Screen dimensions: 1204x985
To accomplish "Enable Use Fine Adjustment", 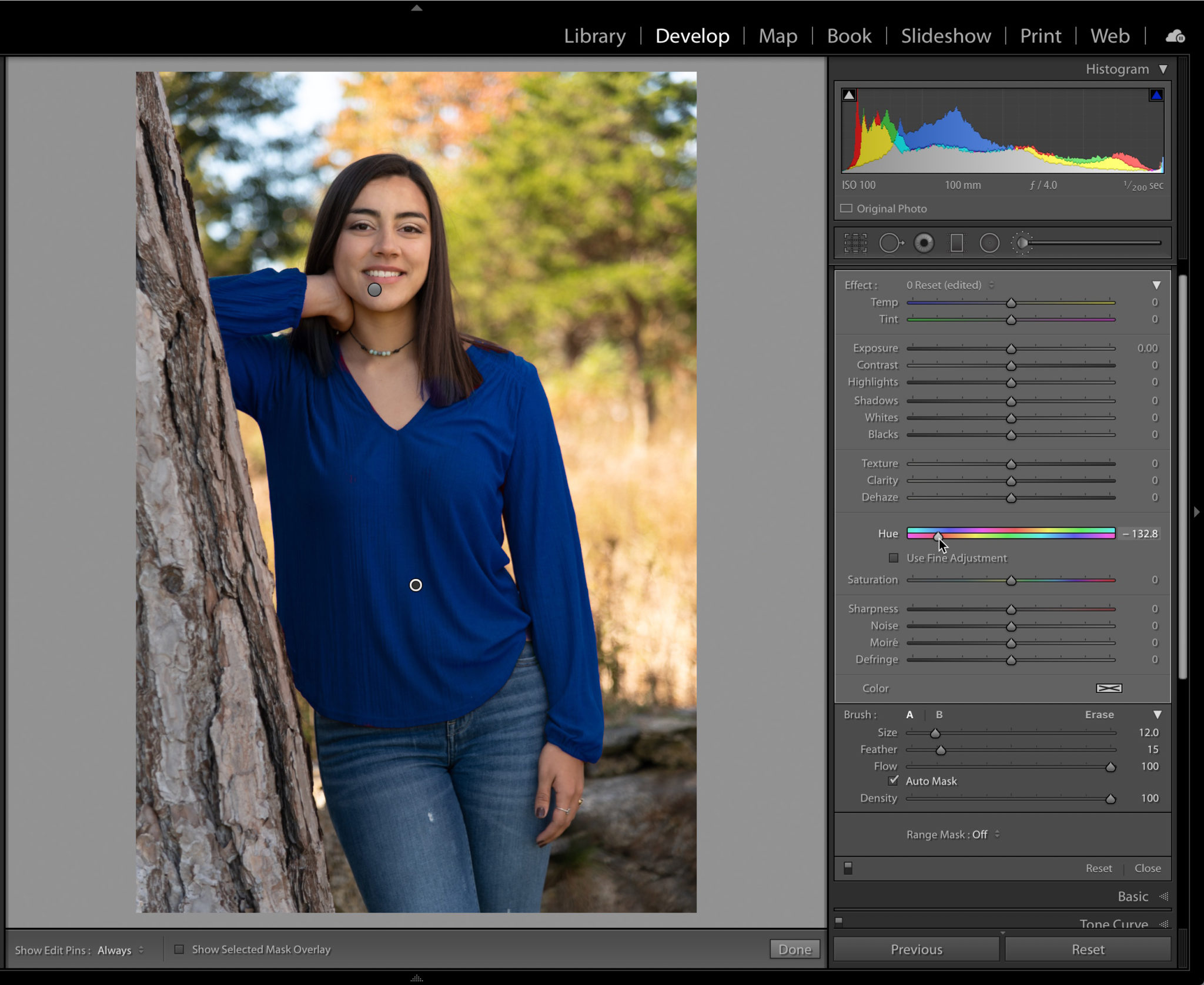I will pos(895,558).
